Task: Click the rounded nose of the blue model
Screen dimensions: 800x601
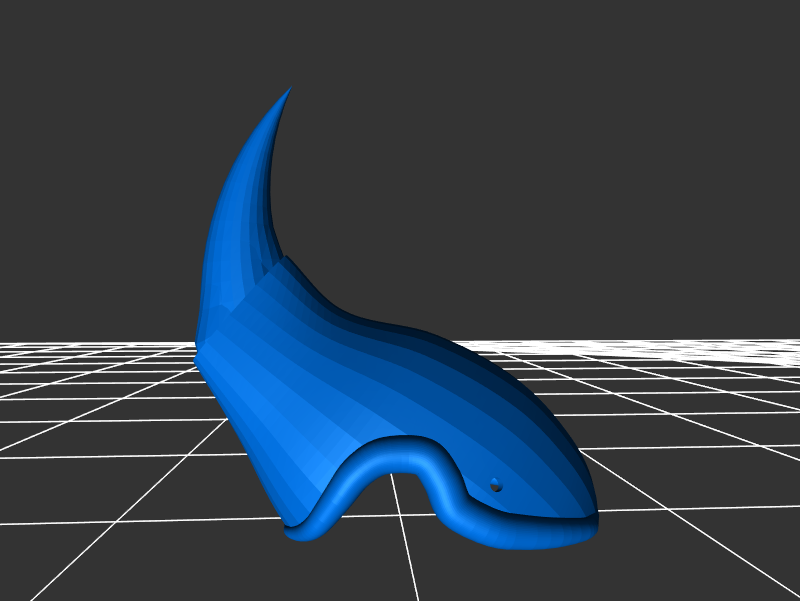Action: 588,505
